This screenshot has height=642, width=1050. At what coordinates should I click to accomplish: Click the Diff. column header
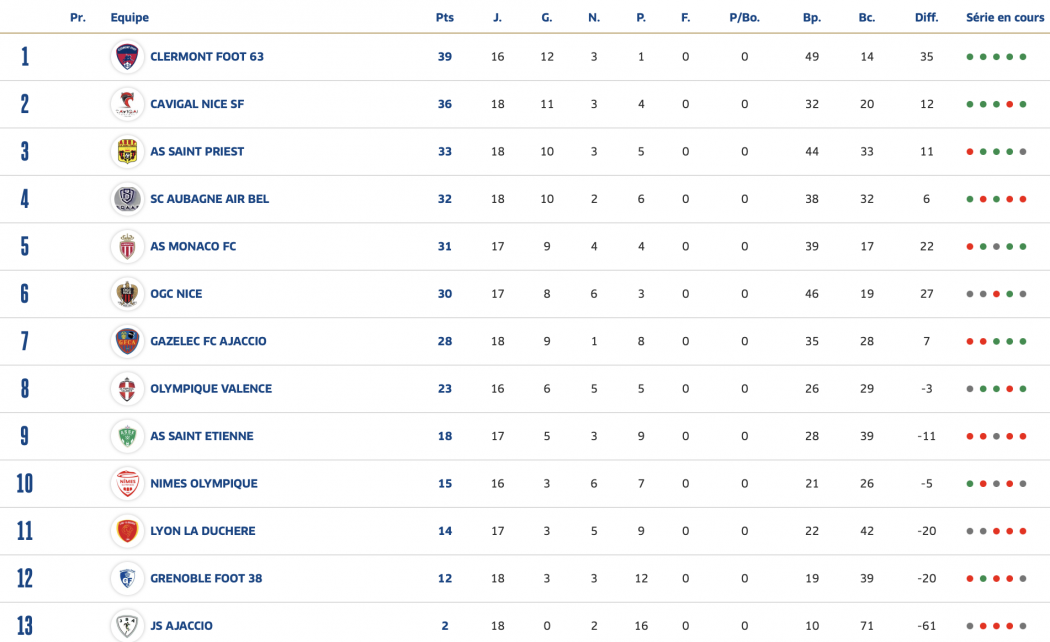pyautogui.click(x=926, y=18)
